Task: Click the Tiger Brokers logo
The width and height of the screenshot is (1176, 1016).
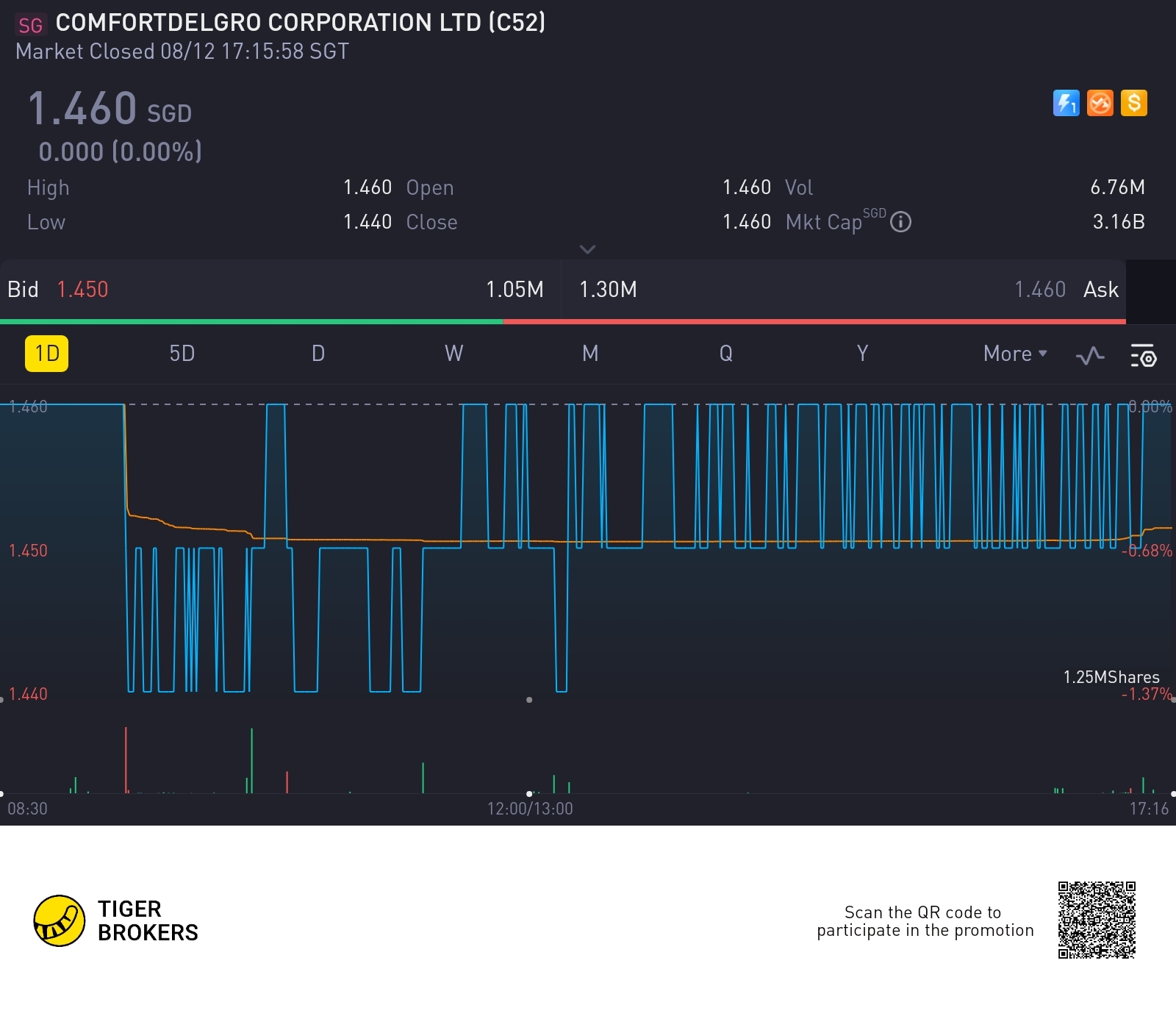Action: point(60,920)
